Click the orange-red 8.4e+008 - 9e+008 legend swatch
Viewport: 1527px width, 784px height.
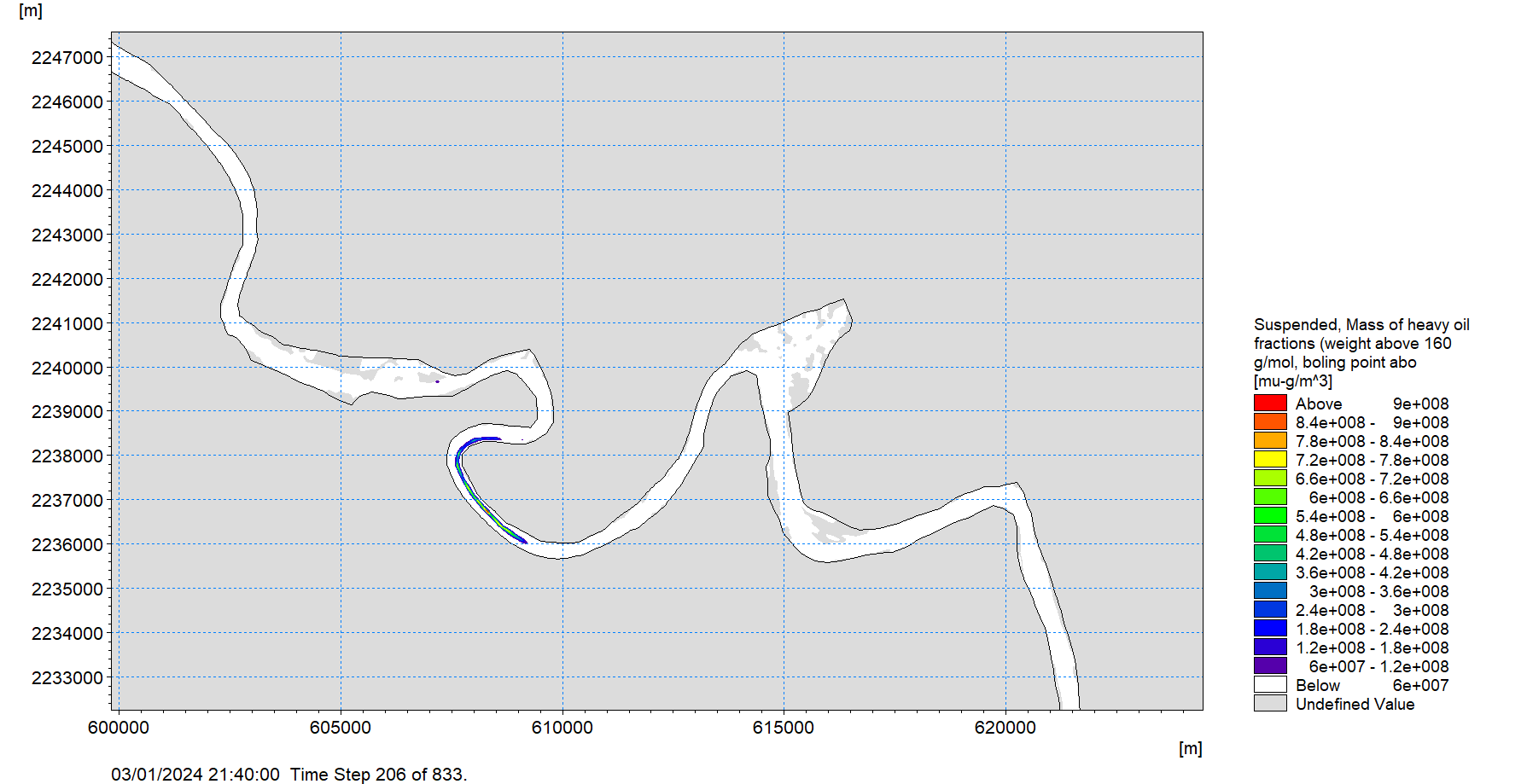tap(1270, 422)
